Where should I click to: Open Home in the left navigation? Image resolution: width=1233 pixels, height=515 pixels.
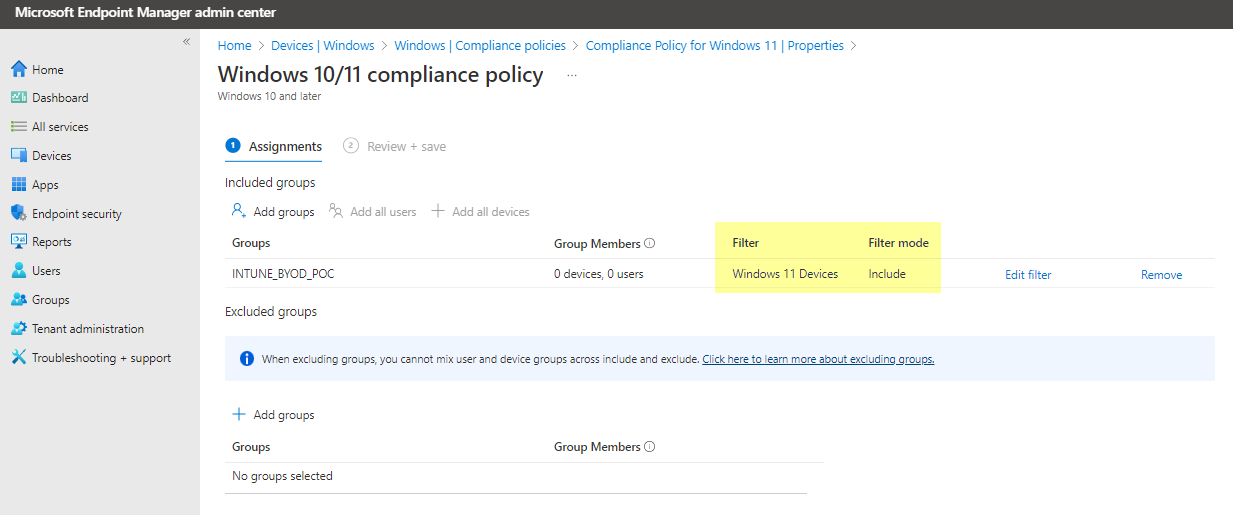pyautogui.click(x=48, y=70)
